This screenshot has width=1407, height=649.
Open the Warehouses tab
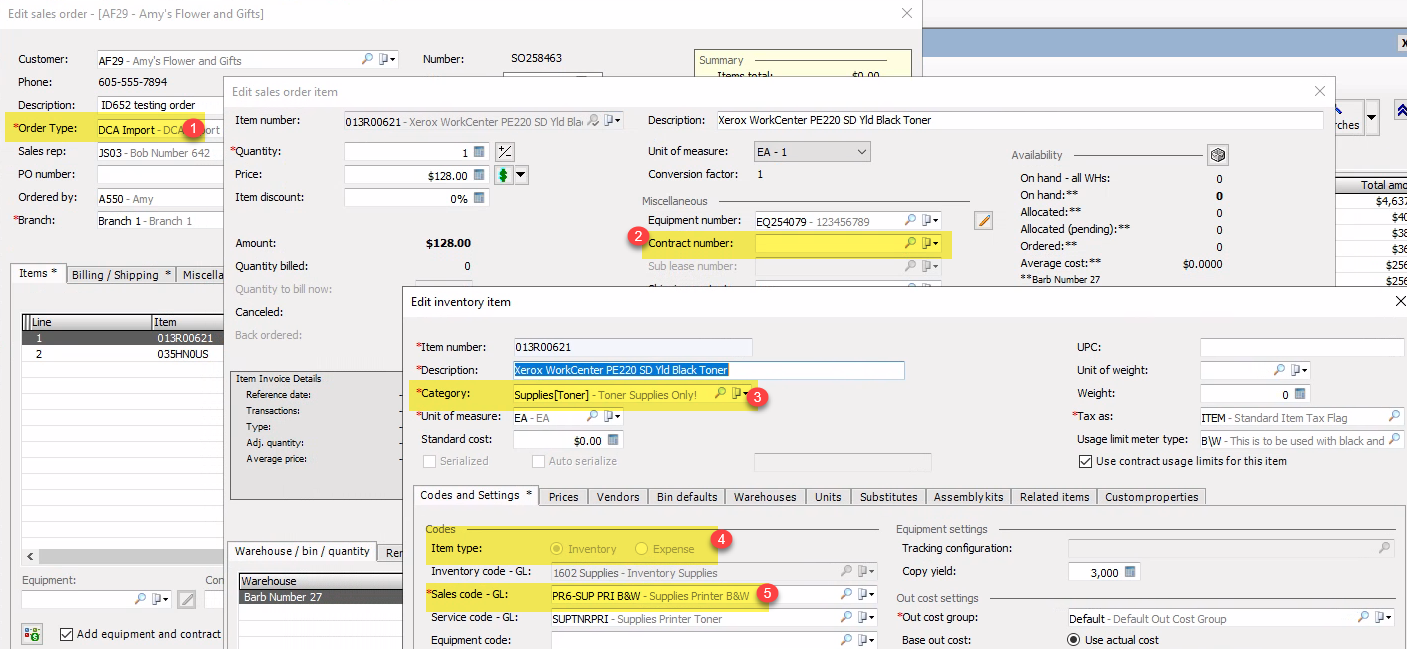(765, 496)
